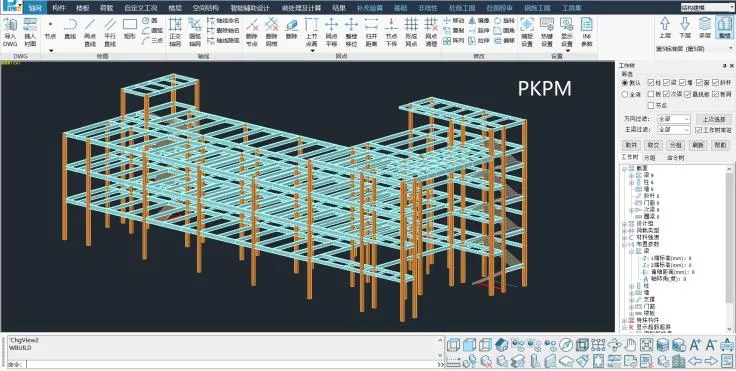This screenshot has height=371, width=736.
Task: Collapse the 布置参数 tree node
Action: click(624, 245)
